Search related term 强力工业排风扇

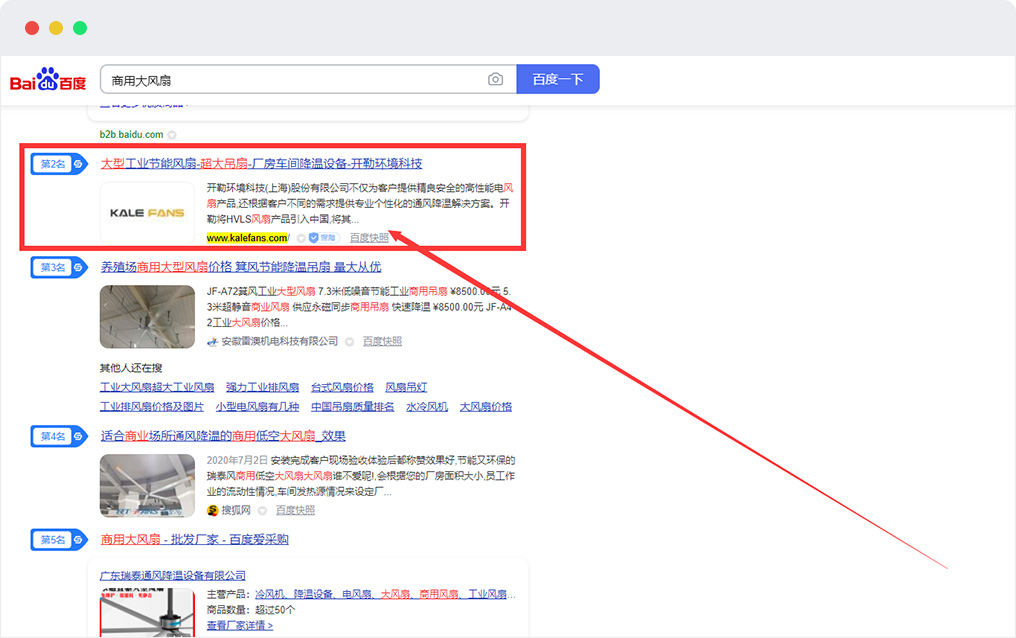click(x=262, y=387)
